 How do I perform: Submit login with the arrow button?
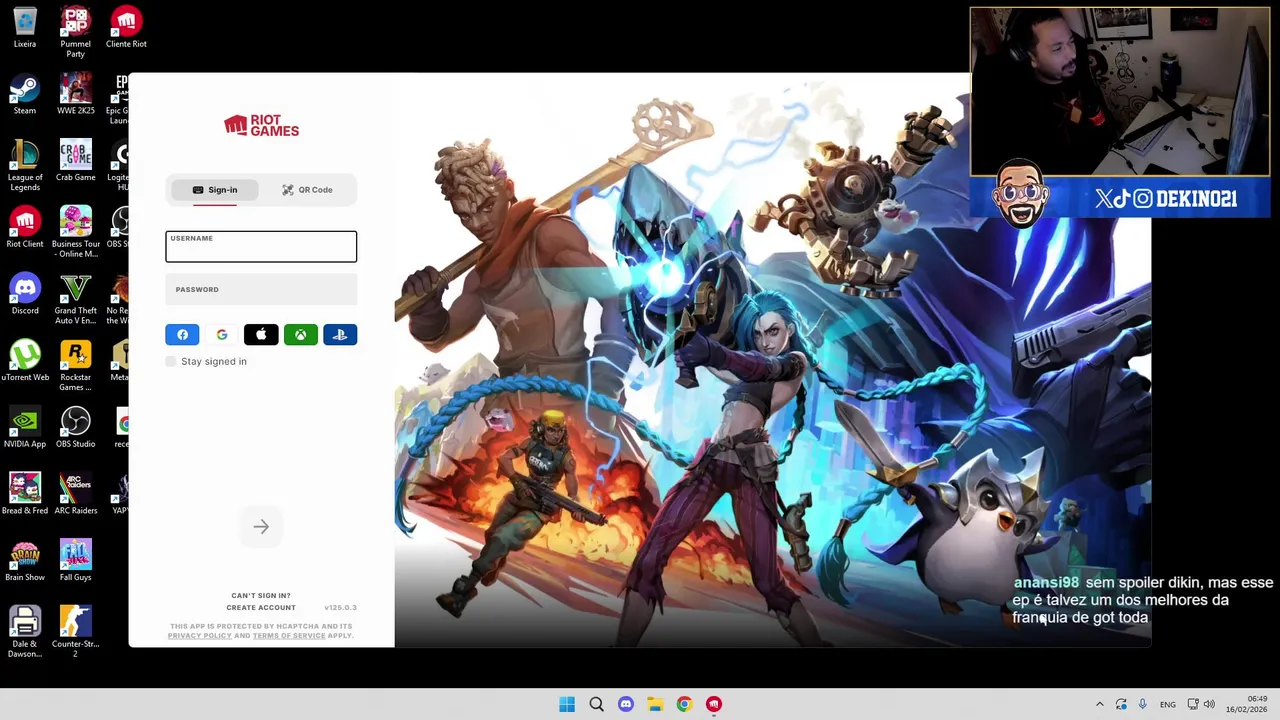click(x=261, y=527)
